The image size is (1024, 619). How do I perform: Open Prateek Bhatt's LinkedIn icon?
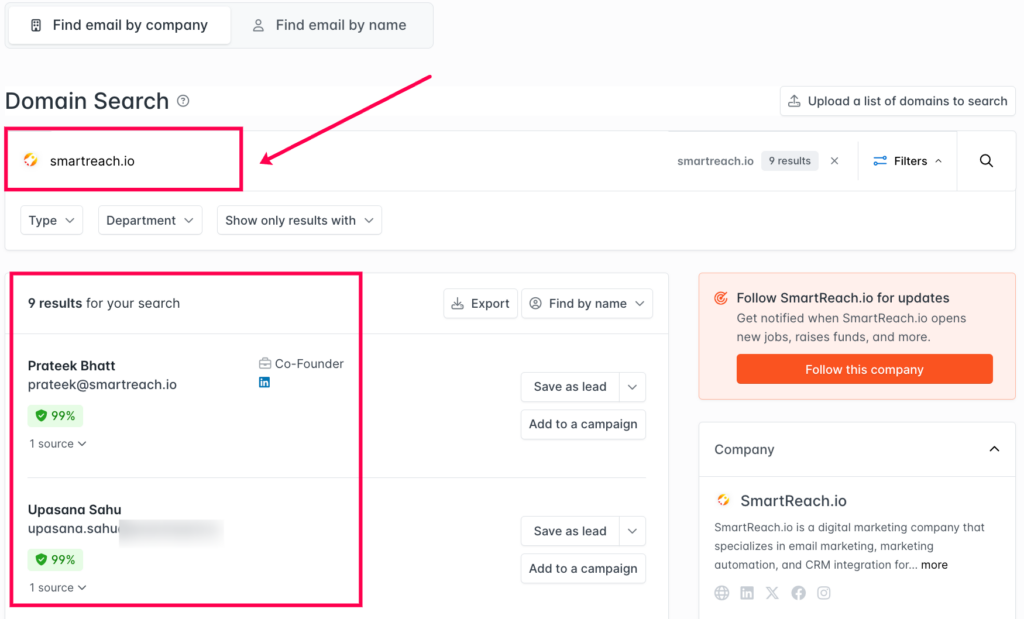coord(264,382)
